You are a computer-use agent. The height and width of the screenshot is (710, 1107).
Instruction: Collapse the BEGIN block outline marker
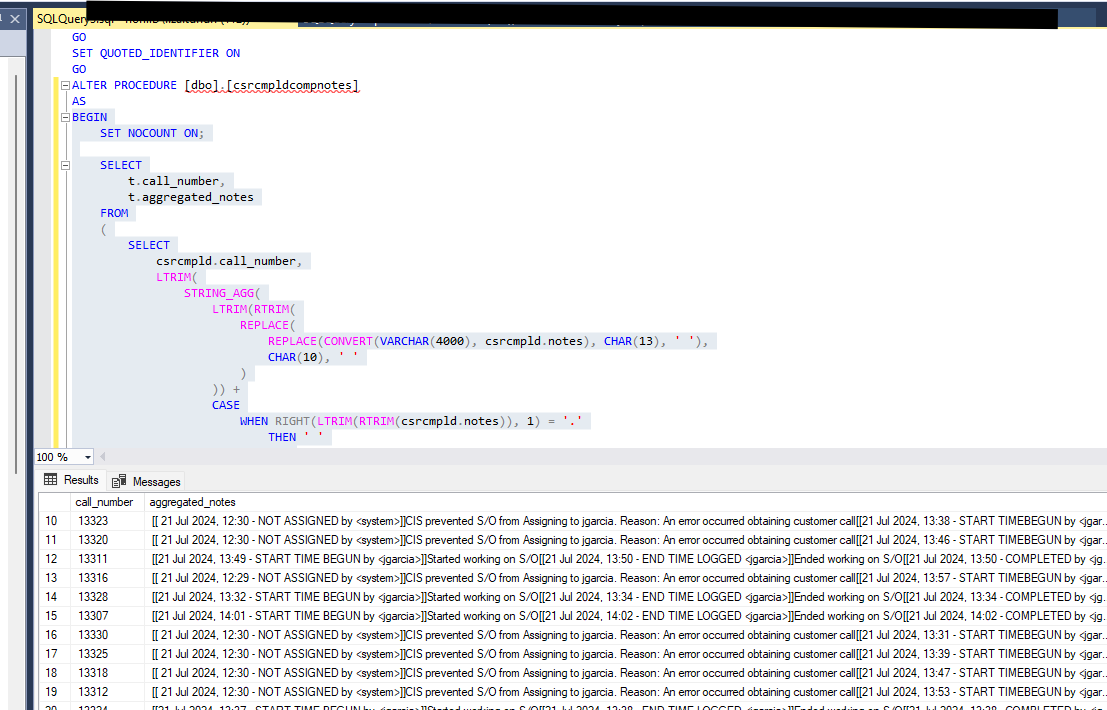[65, 117]
